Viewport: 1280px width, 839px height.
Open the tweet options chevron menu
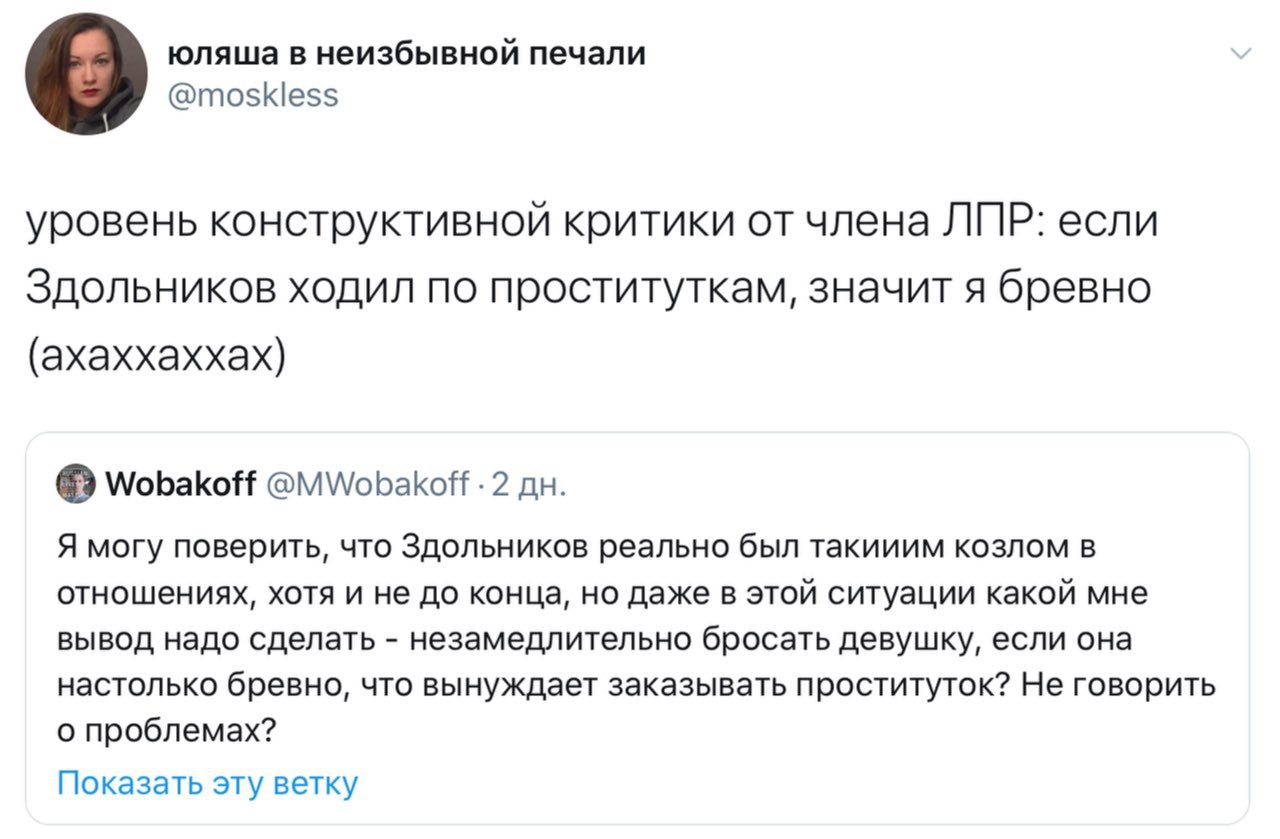(1241, 54)
